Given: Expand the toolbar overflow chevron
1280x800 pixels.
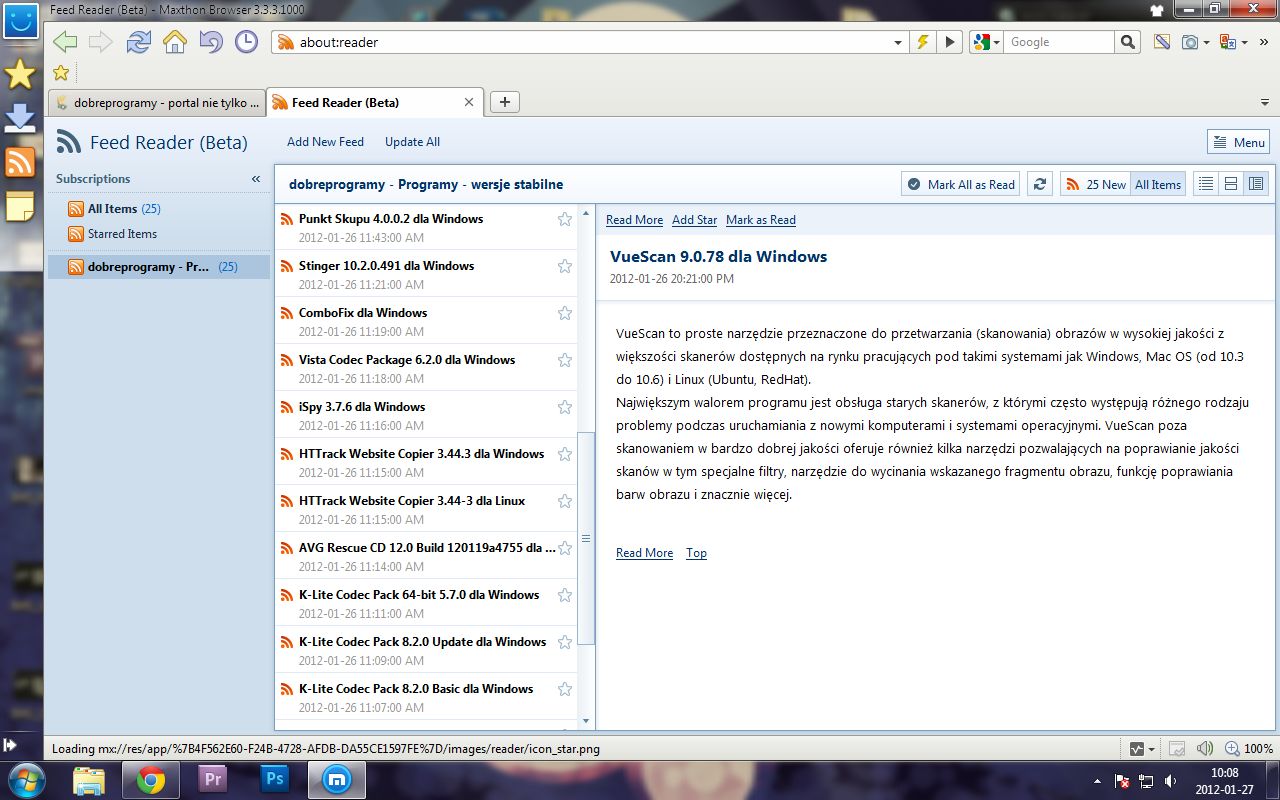Looking at the screenshot, I should click(x=1263, y=42).
